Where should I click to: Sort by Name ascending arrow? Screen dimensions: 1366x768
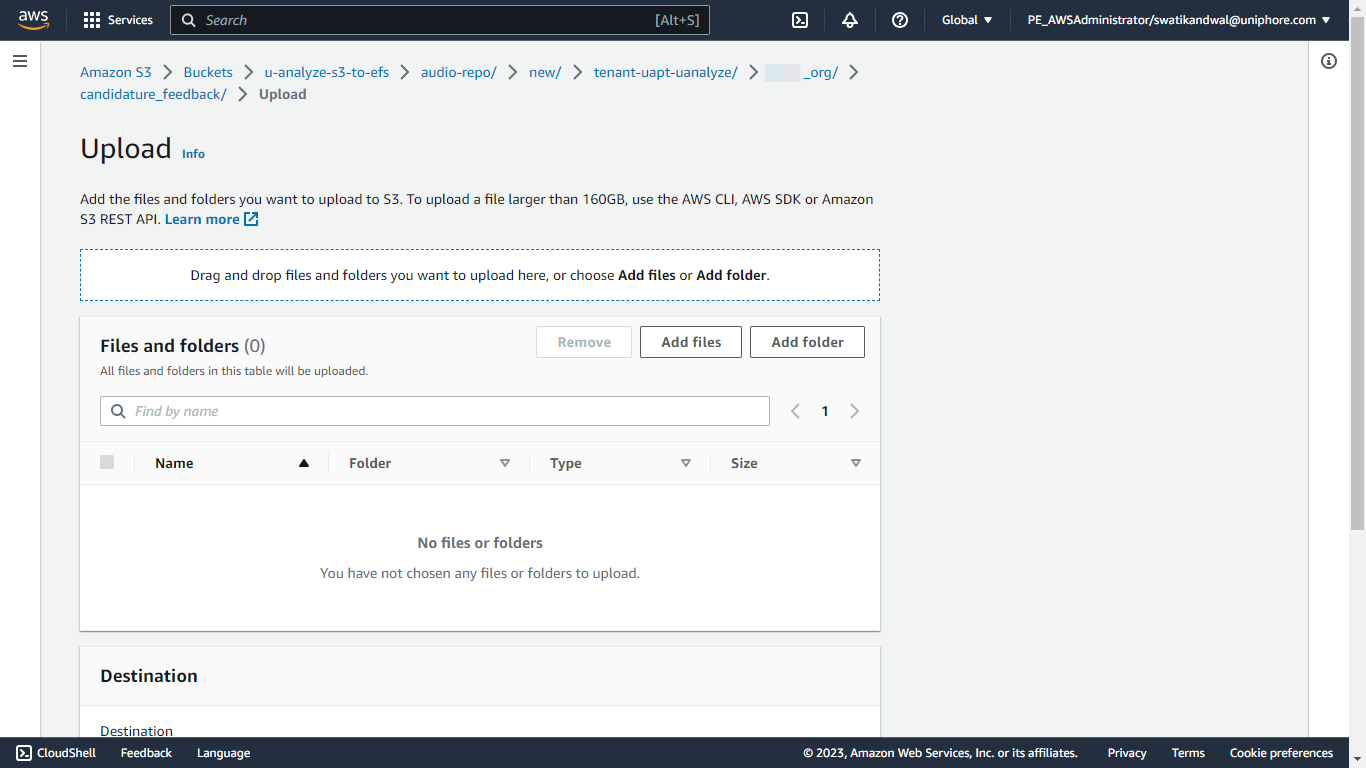tap(304, 463)
